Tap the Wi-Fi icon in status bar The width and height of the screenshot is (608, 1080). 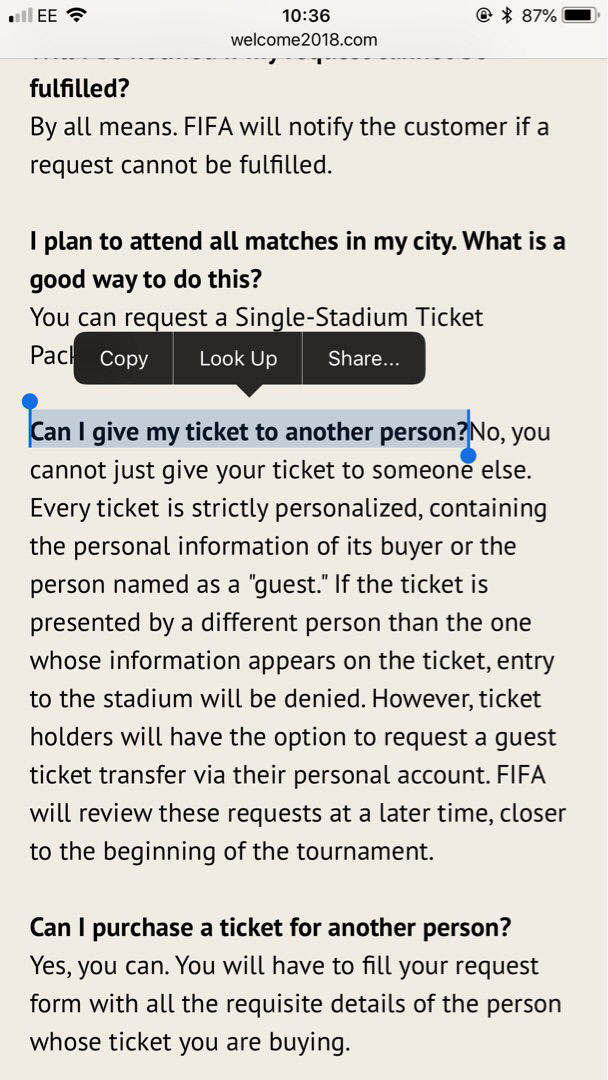[78, 15]
